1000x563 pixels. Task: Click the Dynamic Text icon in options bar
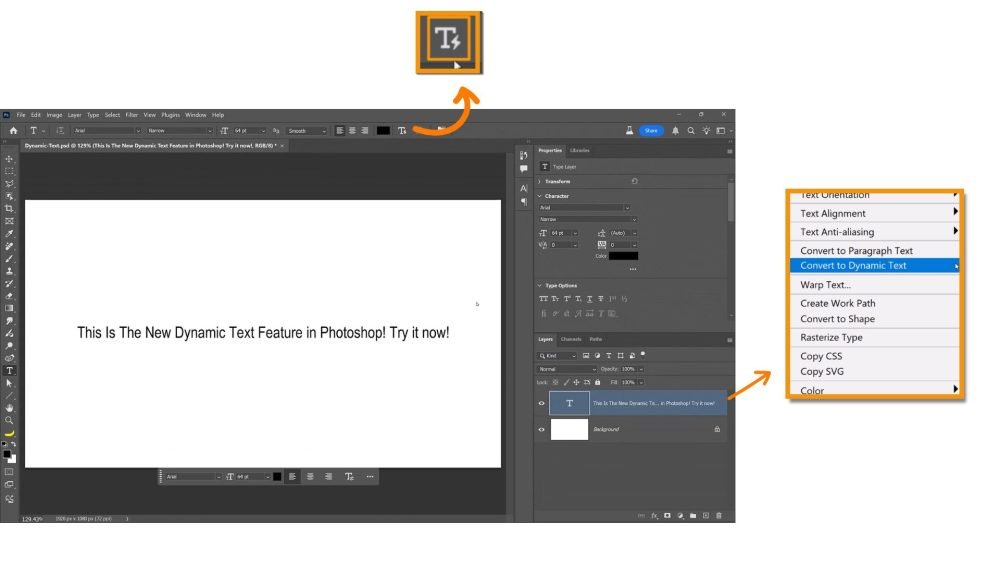coord(402,131)
